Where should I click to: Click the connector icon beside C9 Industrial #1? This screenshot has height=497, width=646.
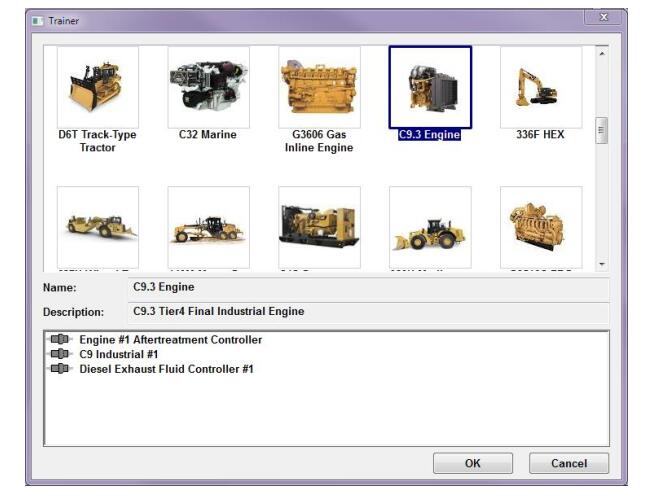[x=60, y=354]
